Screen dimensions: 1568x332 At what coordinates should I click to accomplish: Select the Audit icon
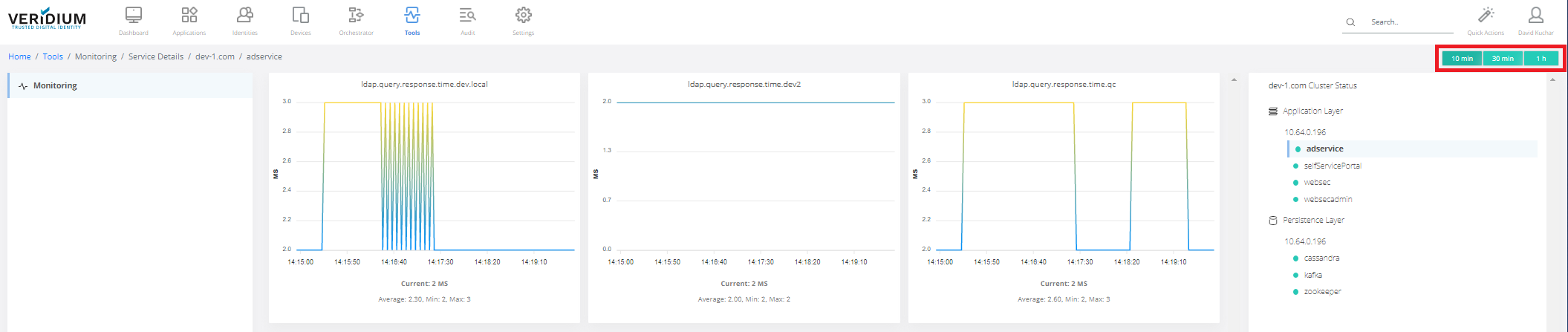[467, 16]
